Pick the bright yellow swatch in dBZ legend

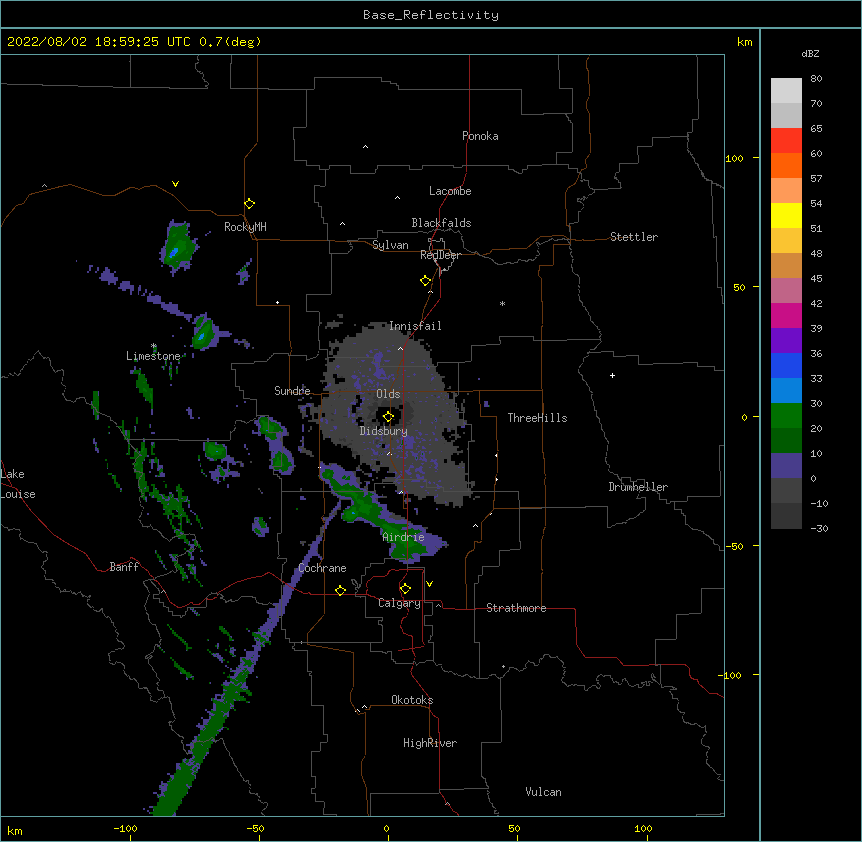(786, 215)
